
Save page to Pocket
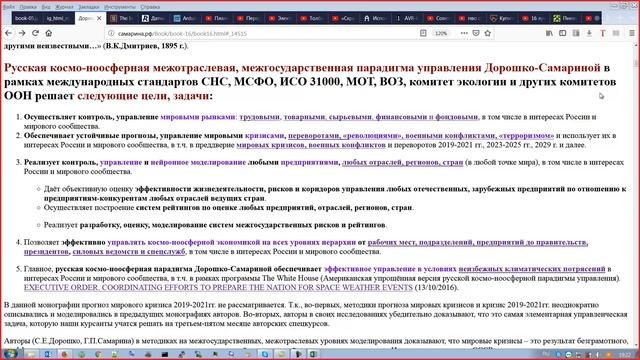point(476,33)
